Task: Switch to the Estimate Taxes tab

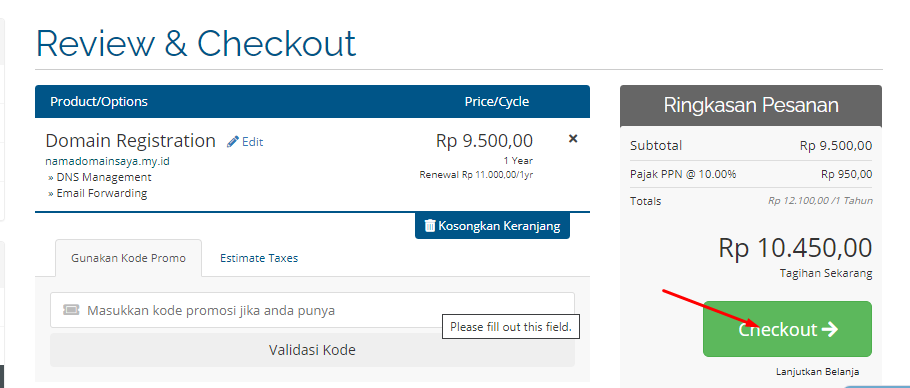Action: click(x=259, y=258)
